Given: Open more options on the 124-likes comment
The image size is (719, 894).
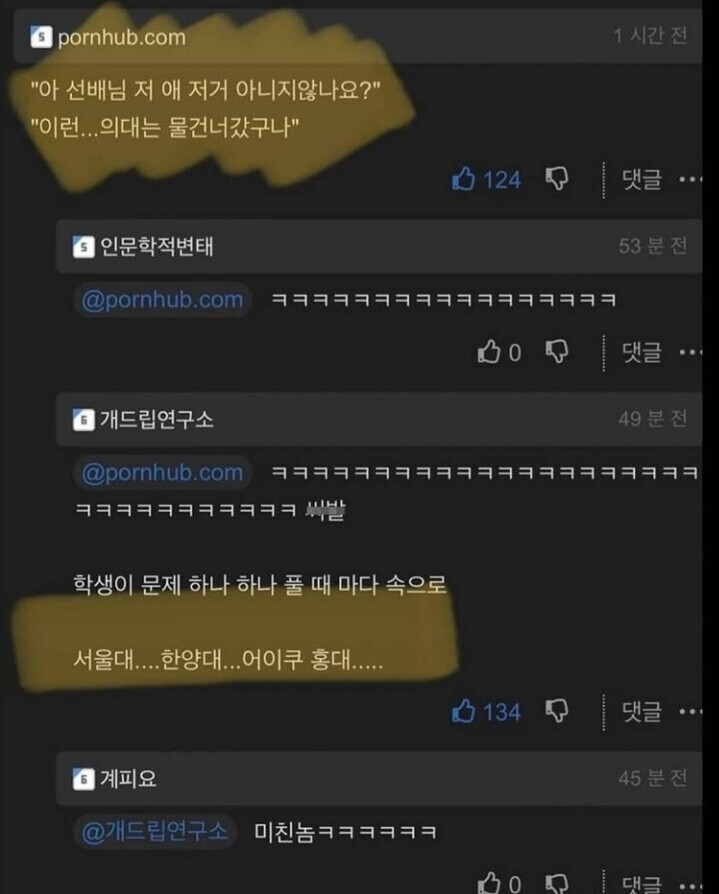Looking at the screenshot, I should point(690,180).
